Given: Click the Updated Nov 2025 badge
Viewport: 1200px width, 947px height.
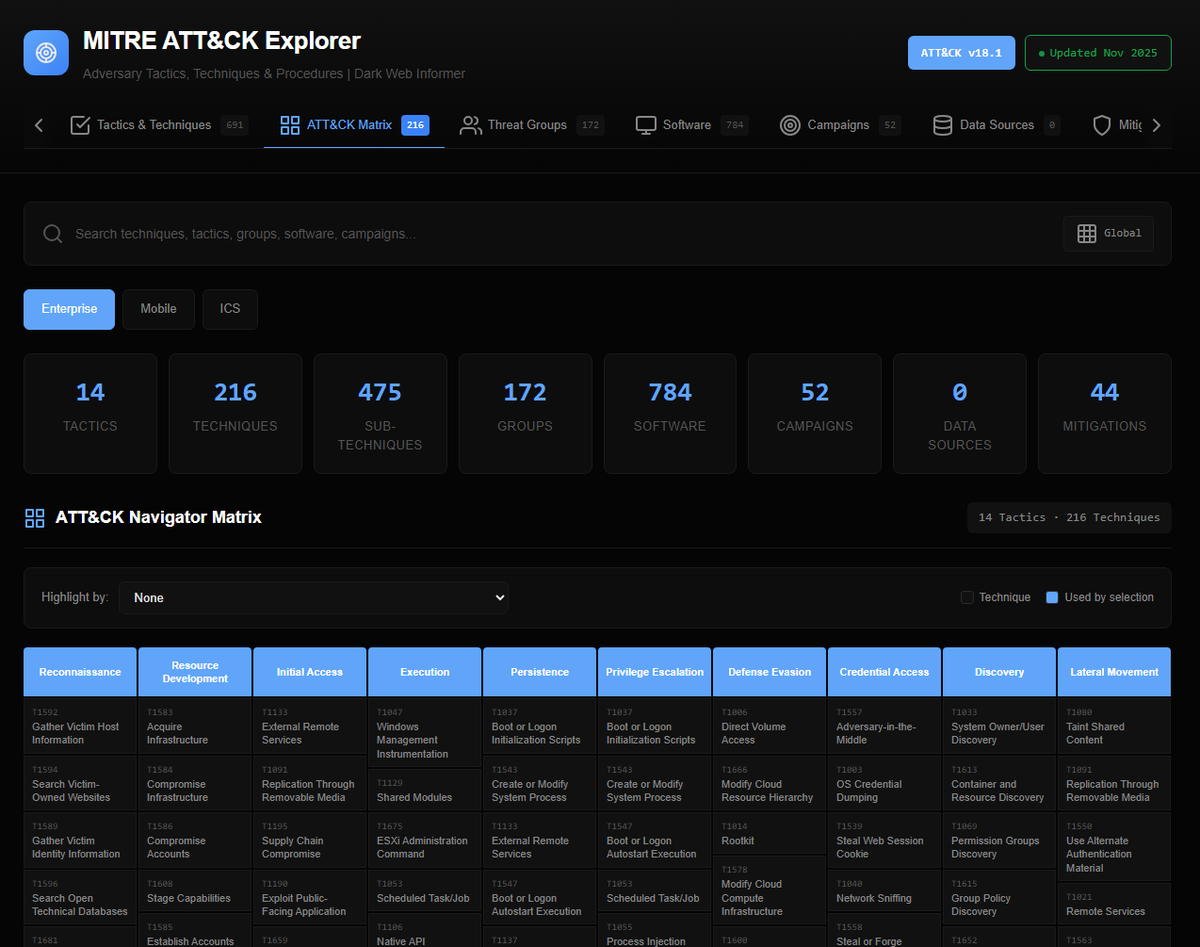Looking at the screenshot, I should 1098,53.
